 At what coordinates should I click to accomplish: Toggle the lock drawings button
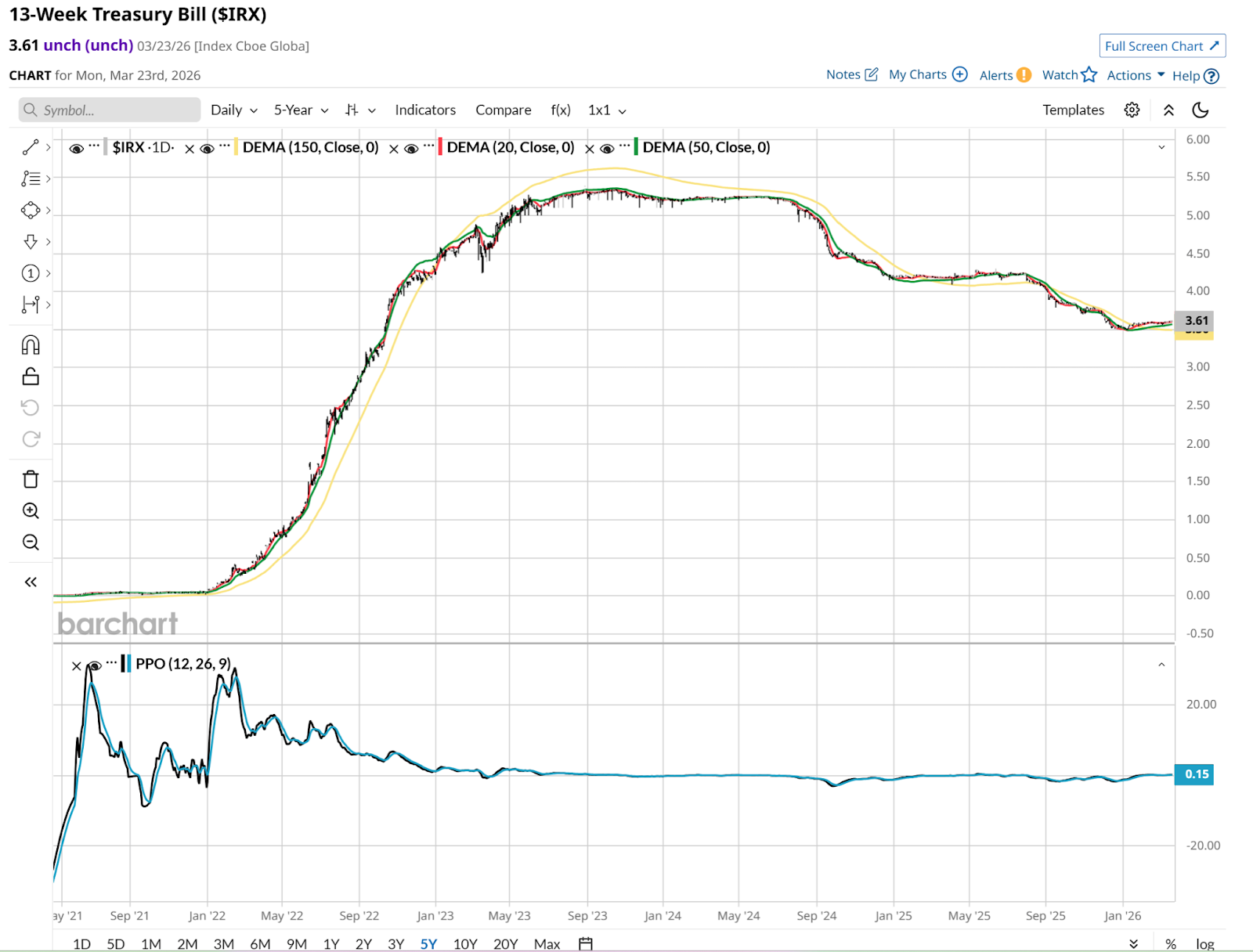click(x=31, y=377)
